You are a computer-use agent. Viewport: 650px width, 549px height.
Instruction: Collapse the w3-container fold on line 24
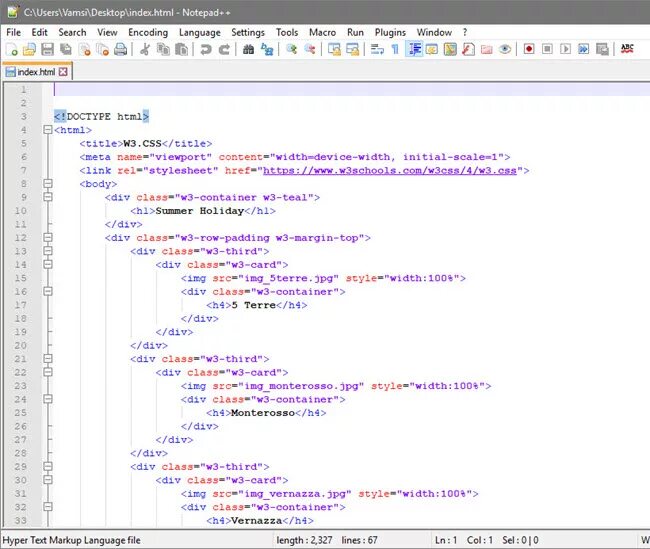[x=48, y=399]
